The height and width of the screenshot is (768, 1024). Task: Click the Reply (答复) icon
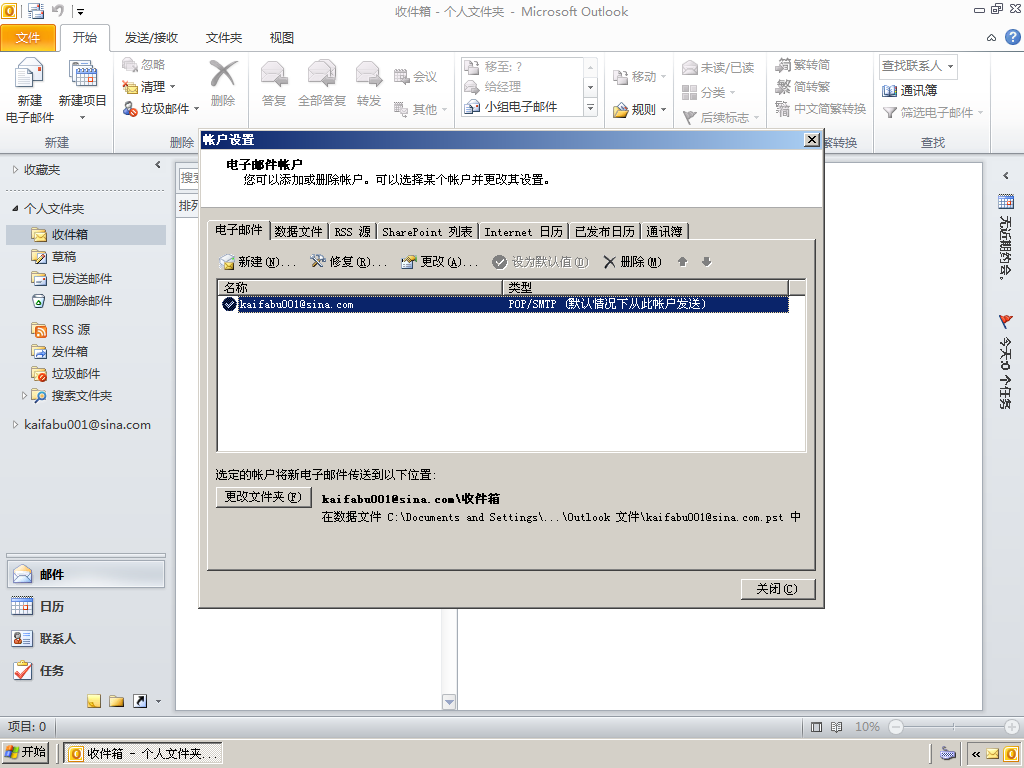click(274, 74)
